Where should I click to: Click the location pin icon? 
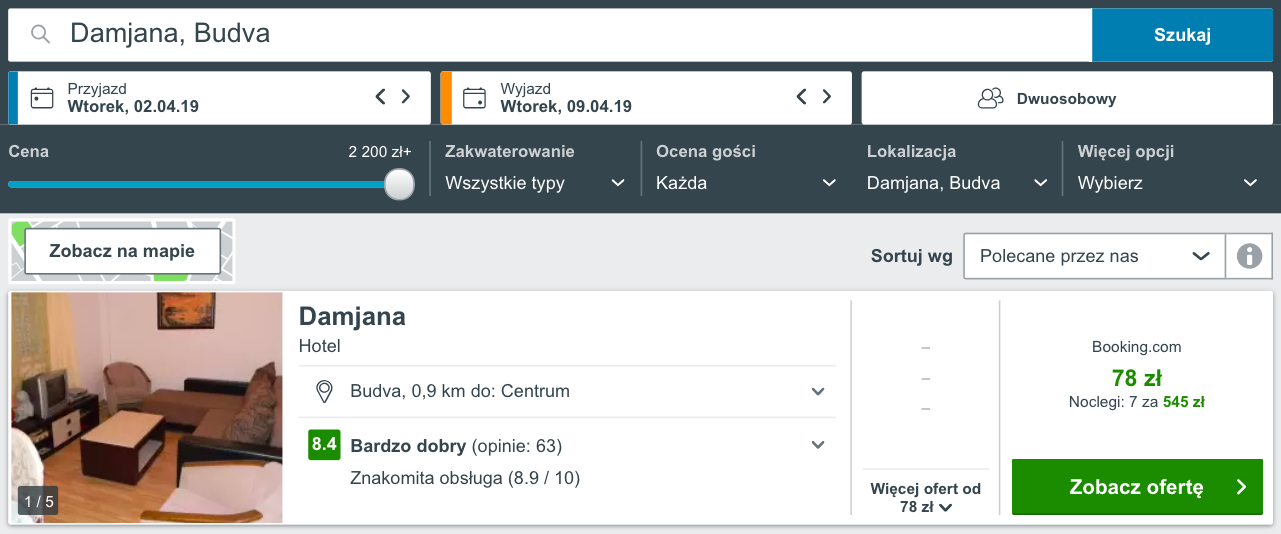coord(324,391)
